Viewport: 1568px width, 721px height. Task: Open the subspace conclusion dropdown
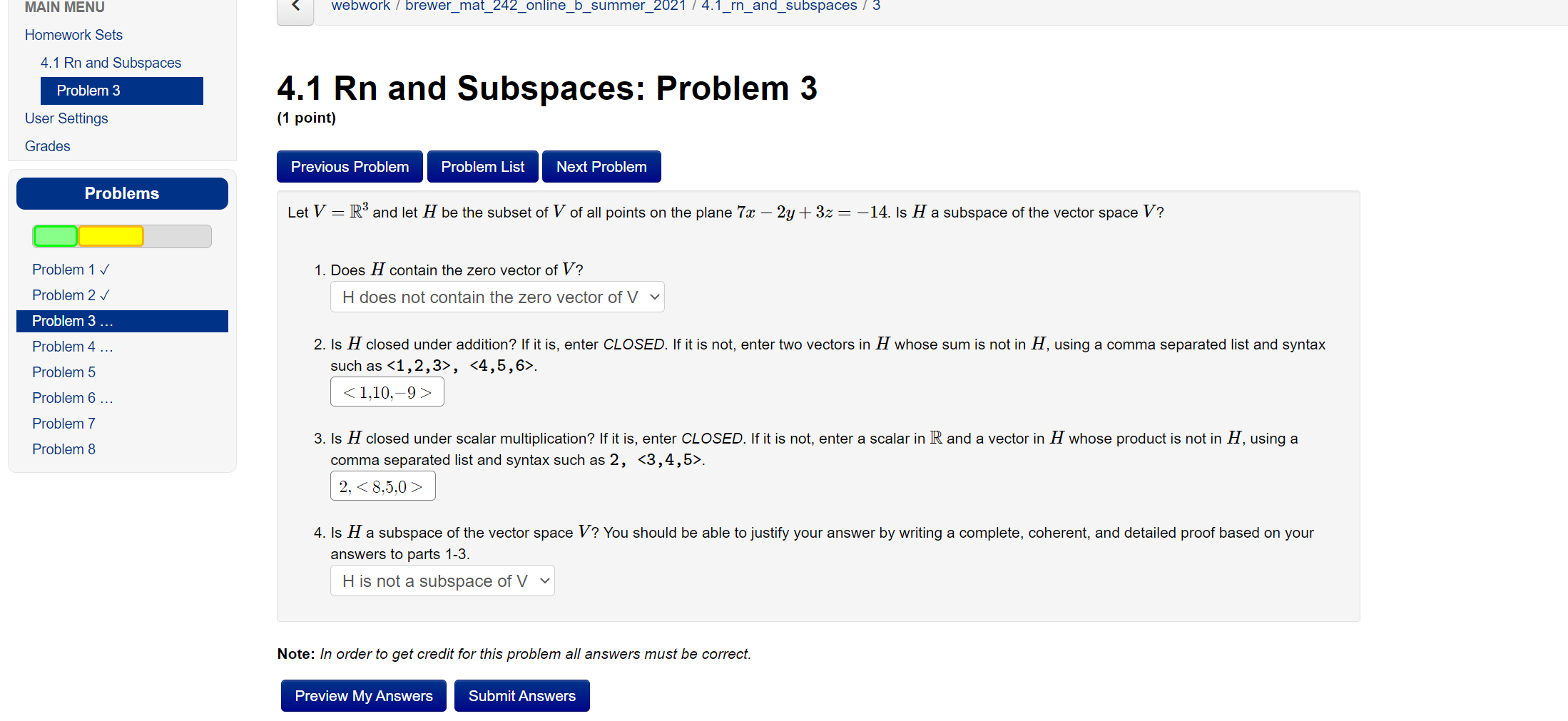pyautogui.click(x=442, y=581)
